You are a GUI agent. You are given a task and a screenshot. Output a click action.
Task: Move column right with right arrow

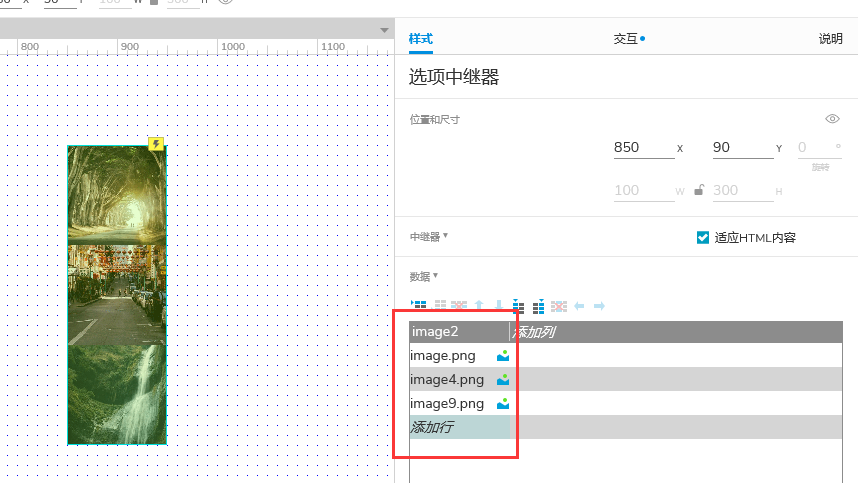(599, 306)
